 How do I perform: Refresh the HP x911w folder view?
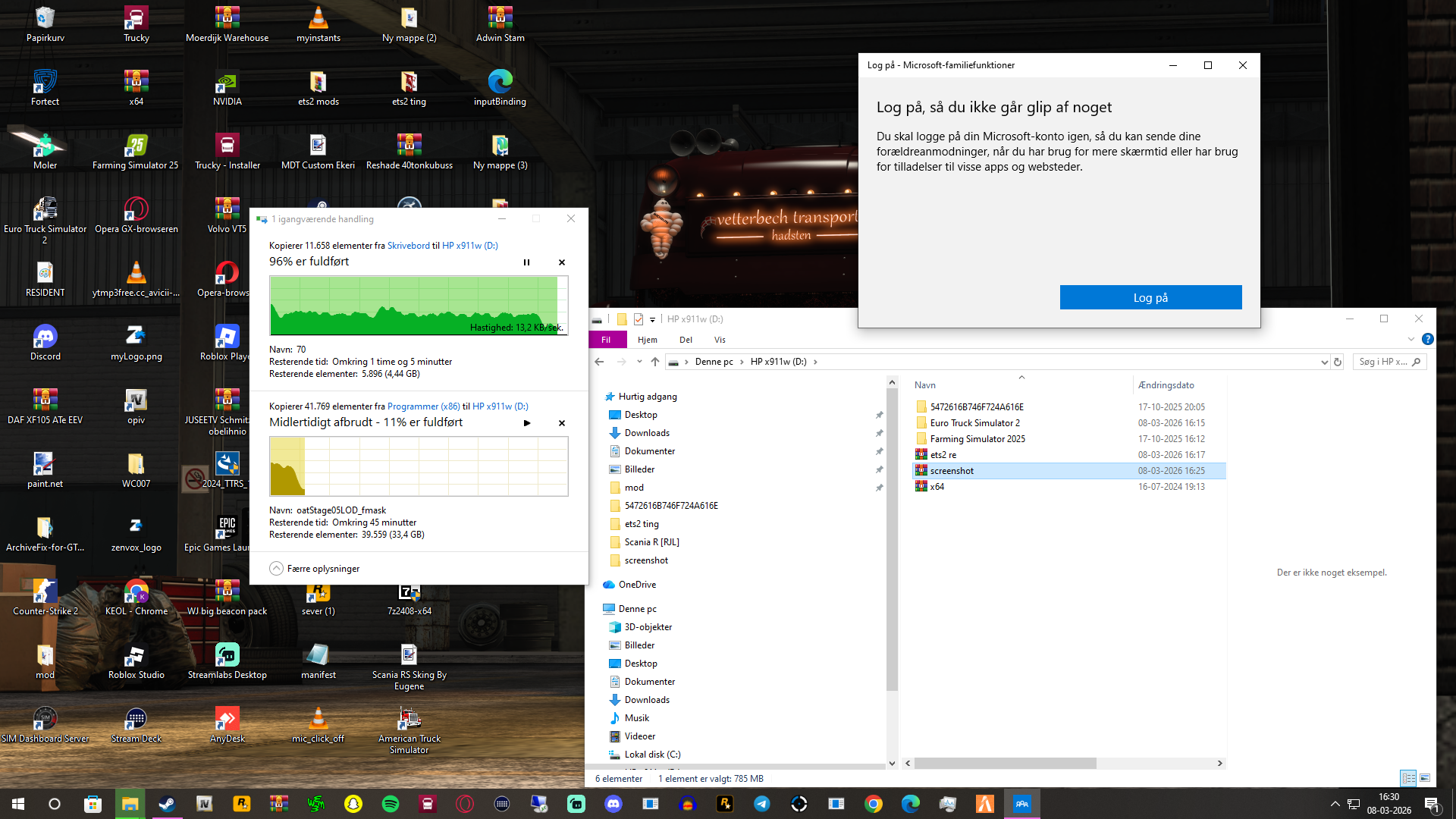coord(1338,362)
